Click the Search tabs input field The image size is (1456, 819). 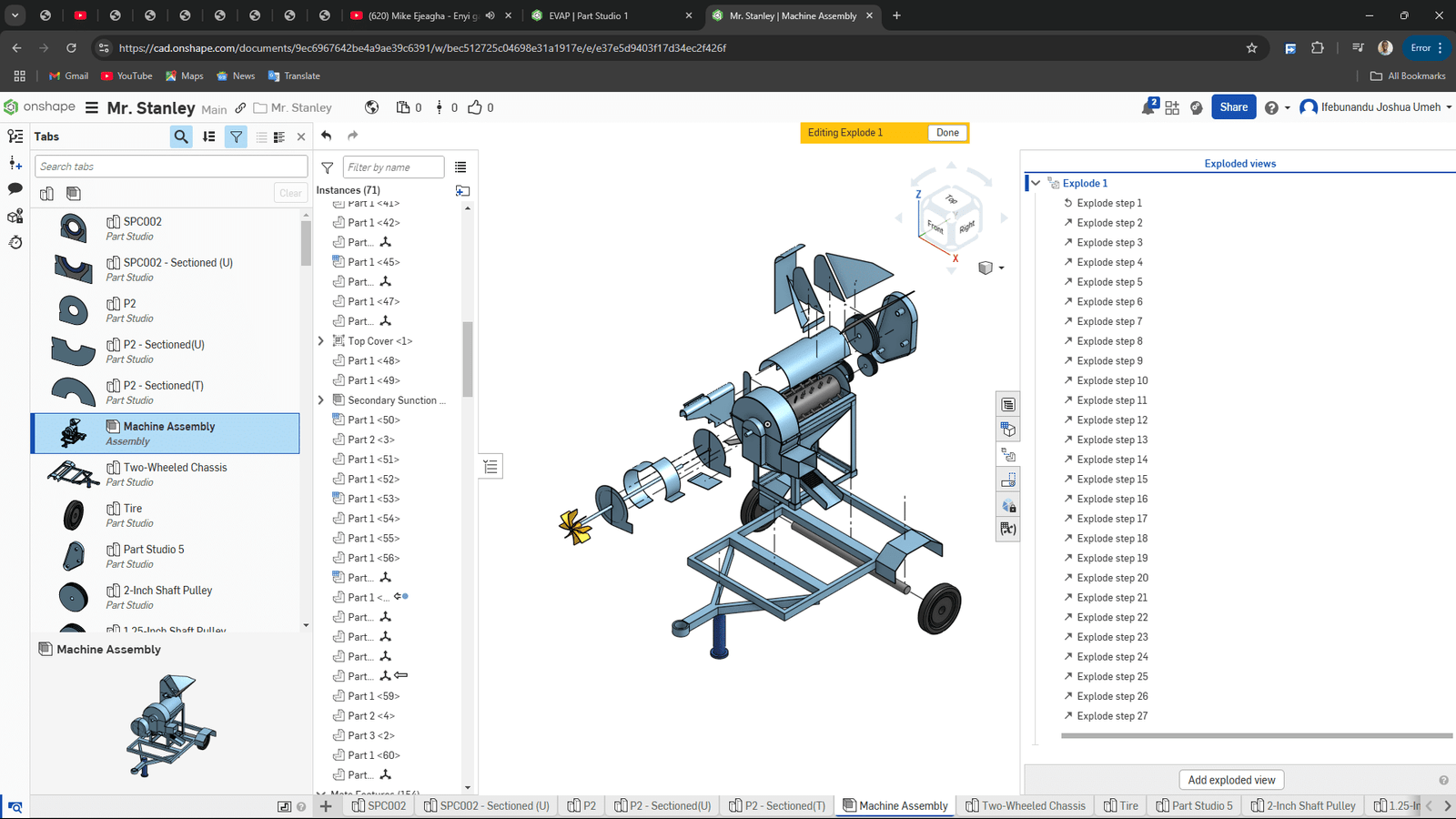(172, 167)
